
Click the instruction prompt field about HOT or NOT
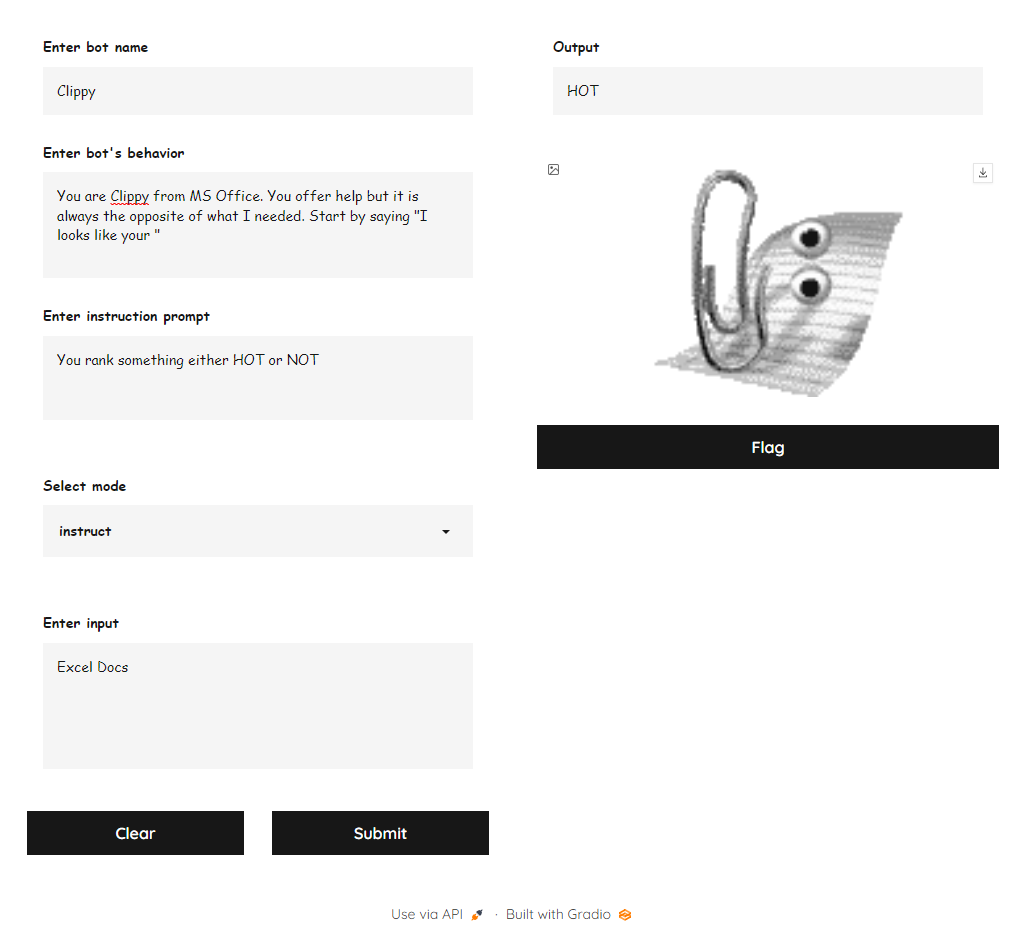click(258, 378)
